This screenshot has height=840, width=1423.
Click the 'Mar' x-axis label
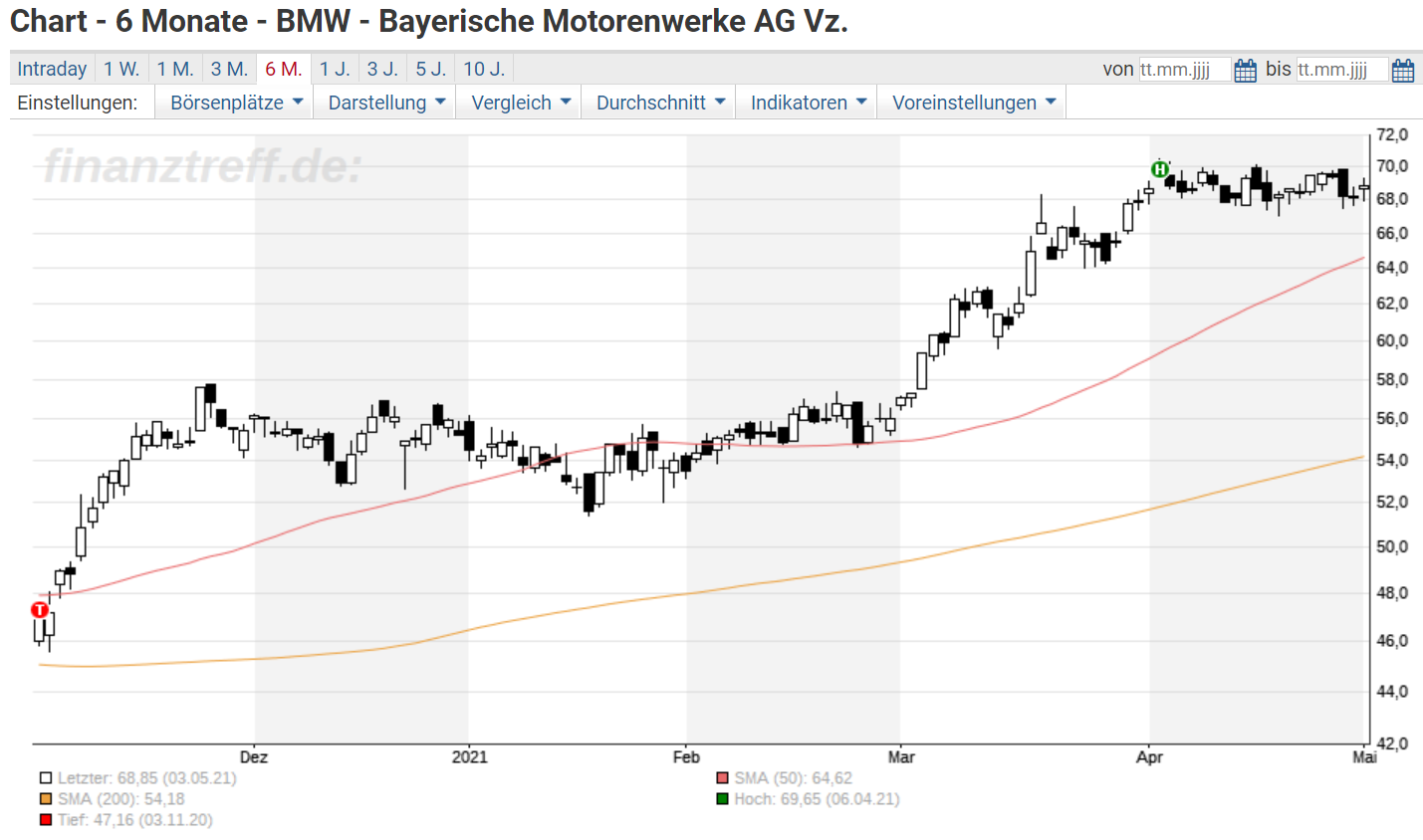coord(901,757)
